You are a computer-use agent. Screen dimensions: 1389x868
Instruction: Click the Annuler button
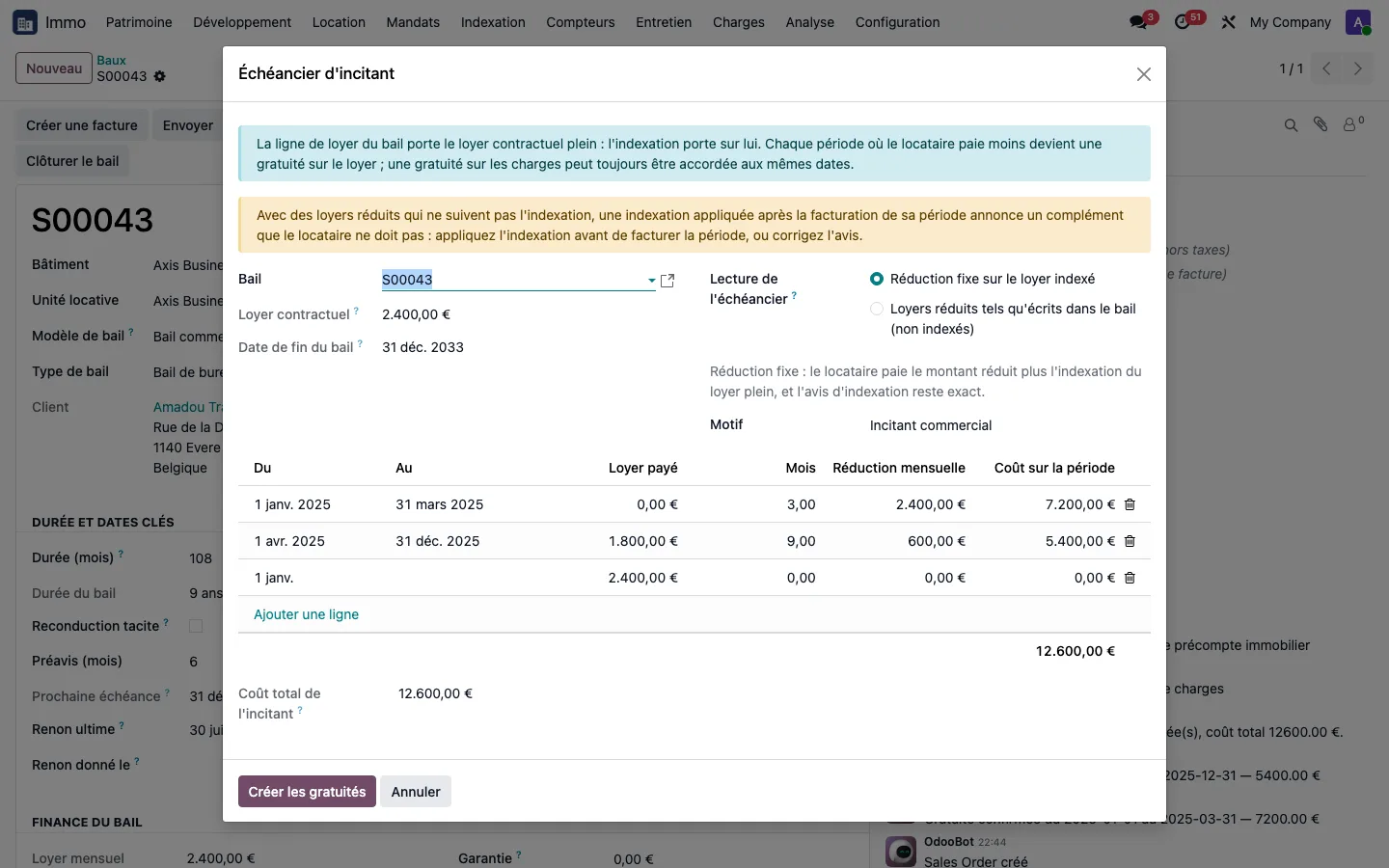point(416,792)
